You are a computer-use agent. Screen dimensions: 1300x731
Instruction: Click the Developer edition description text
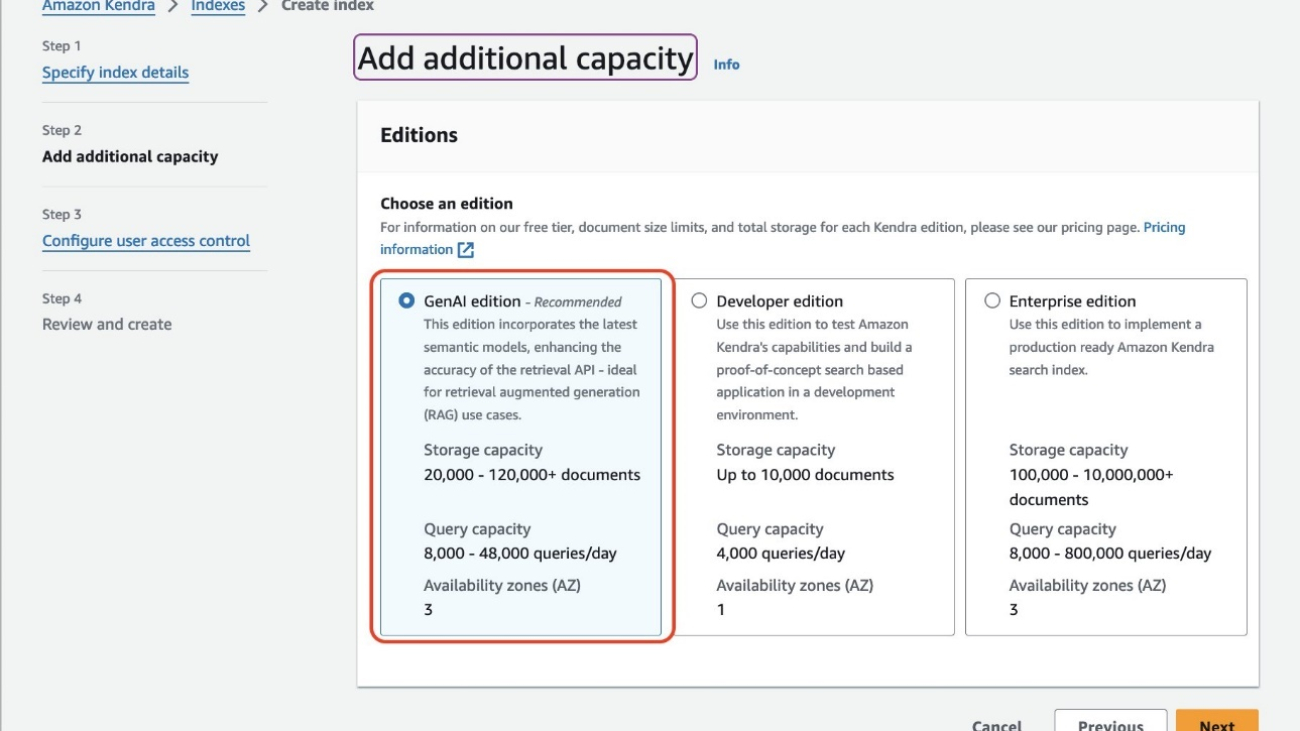coord(814,369)
